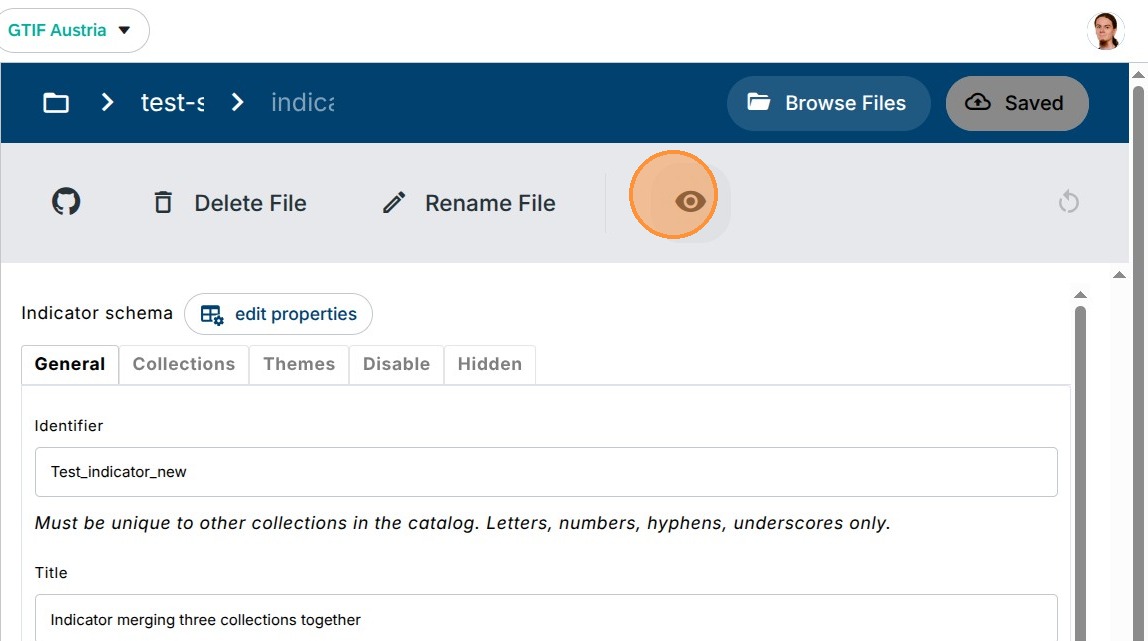The width and height of the screenshot is (1148, 641).
Task: Open the Disable tab
Action: (396, 364)
